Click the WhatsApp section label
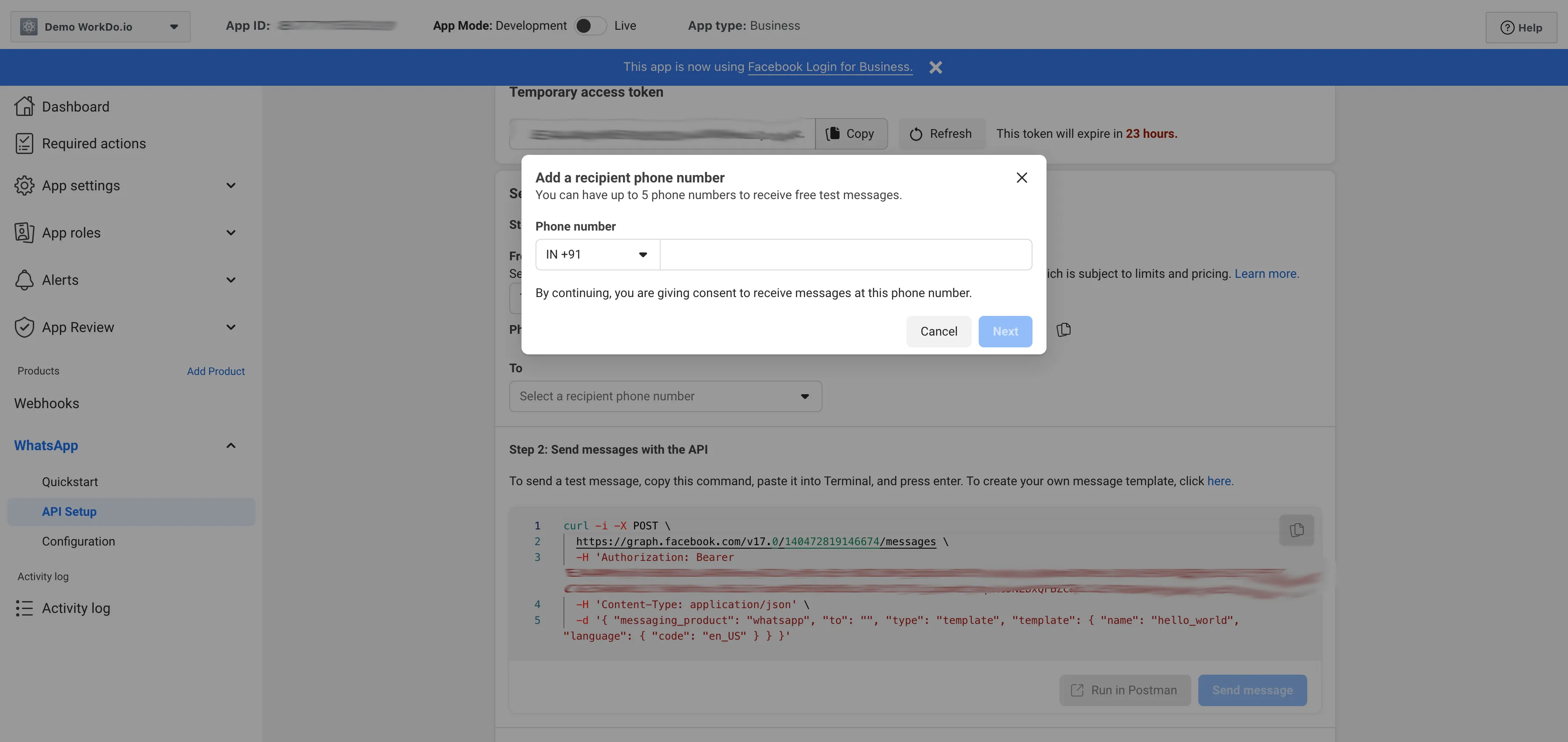Screen dimensions: 1568x742 (45, 445)
